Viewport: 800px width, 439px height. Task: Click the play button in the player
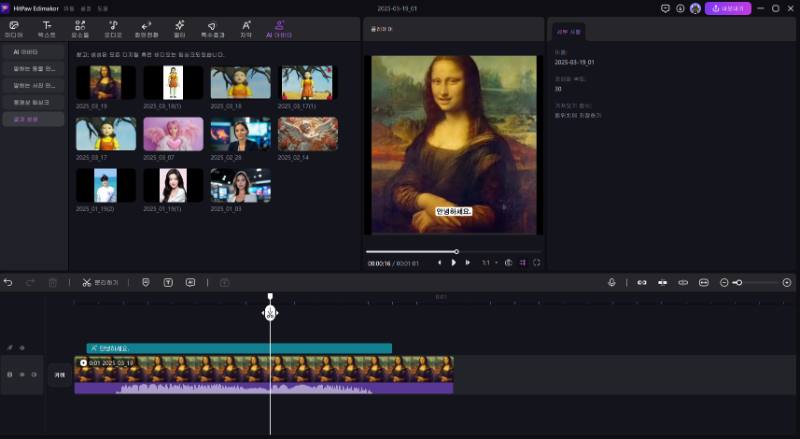click(453, 262)
